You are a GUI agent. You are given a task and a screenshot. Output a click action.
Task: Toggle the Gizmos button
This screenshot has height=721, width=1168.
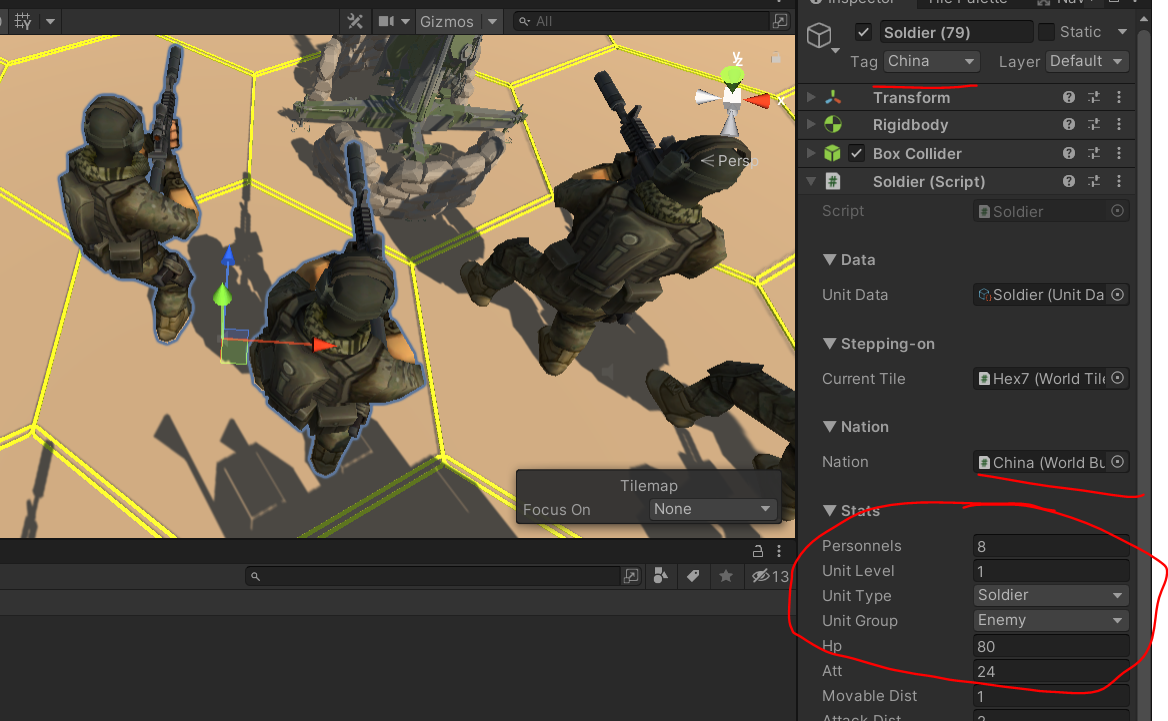tap(447, 22)
